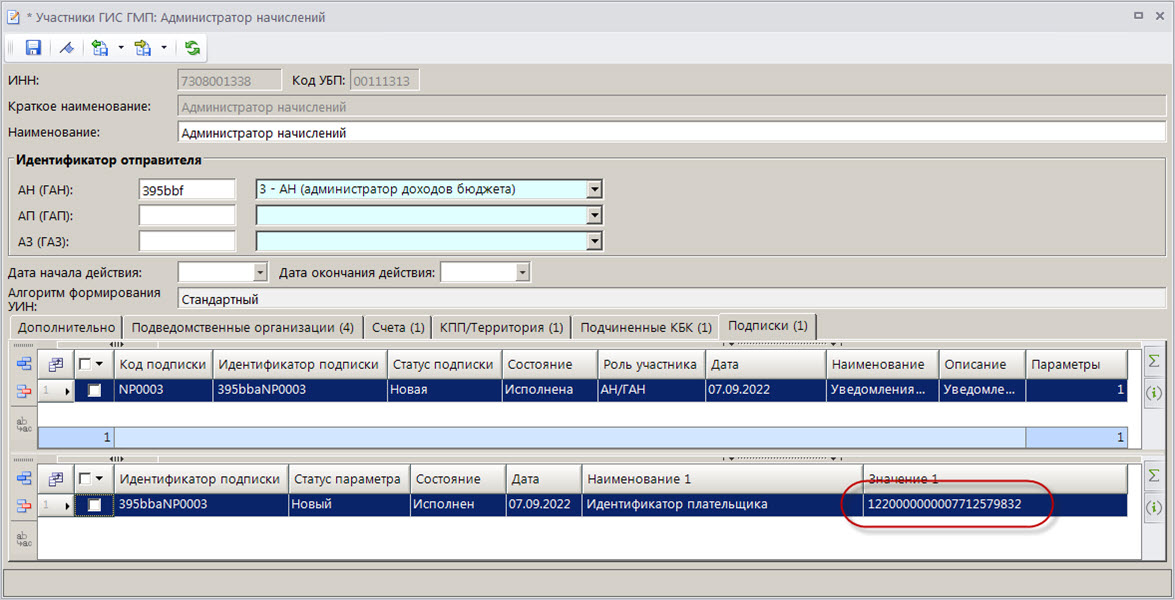Screen dimensions: 1175x600
Task: Expand the АП (ГАП) dropdown list
Action: [x=594, y=215]
